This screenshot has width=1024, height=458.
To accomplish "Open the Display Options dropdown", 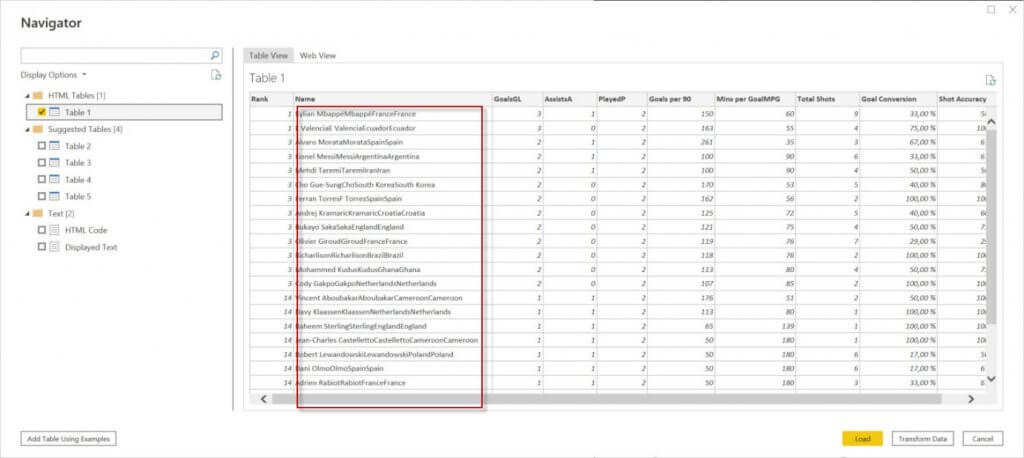I will 54,75.
